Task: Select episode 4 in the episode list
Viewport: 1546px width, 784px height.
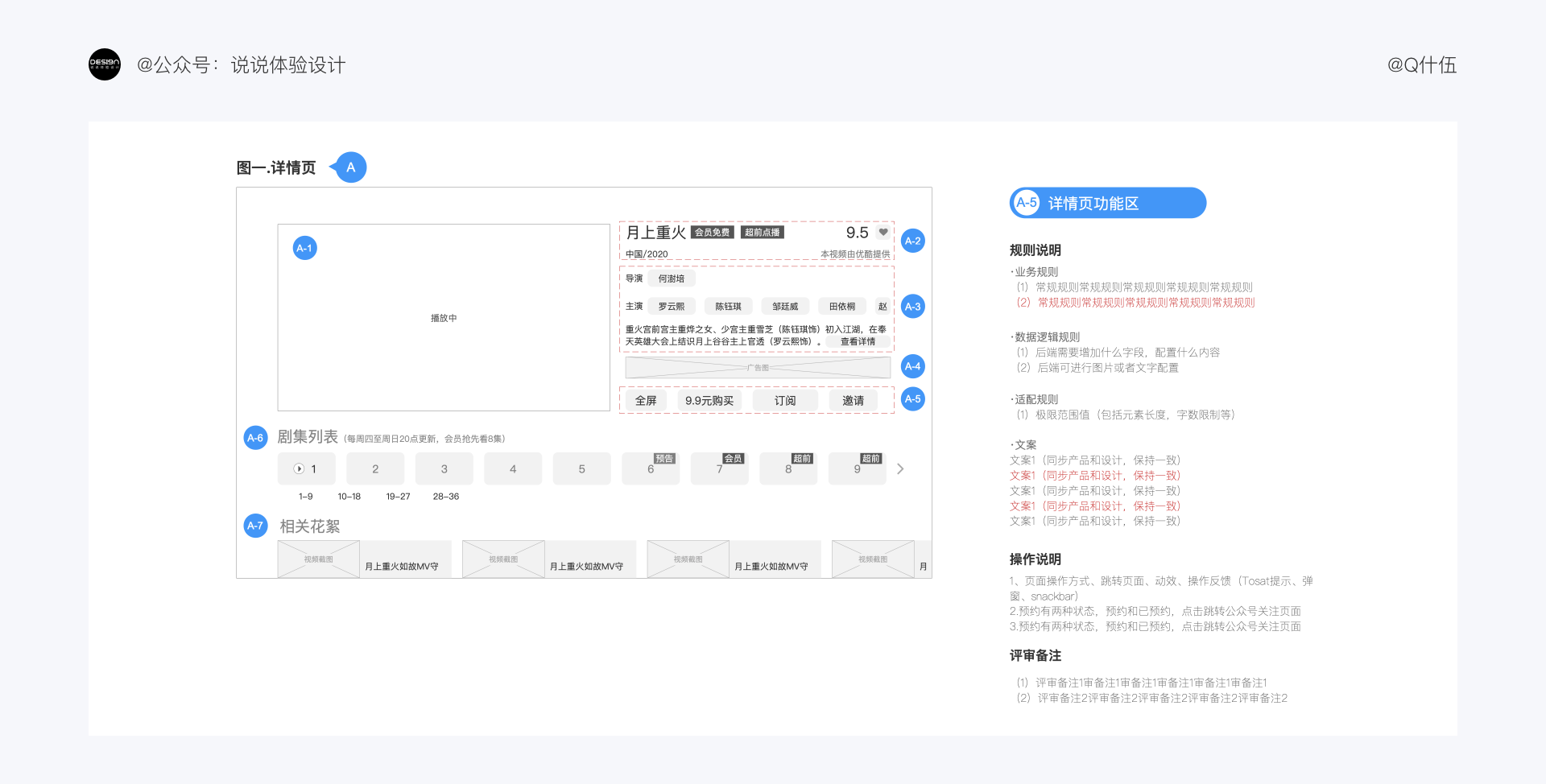Action: (513, 469)
